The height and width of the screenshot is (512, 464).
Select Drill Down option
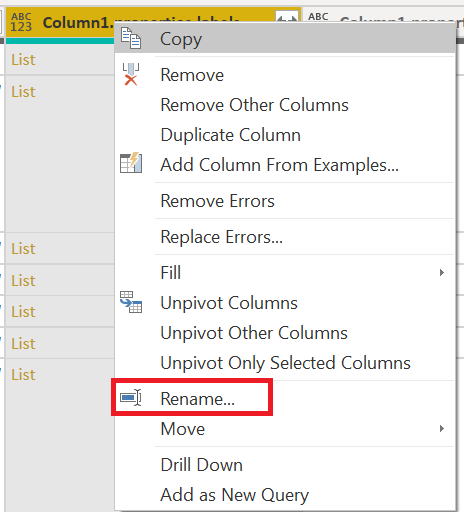point(201,465)
